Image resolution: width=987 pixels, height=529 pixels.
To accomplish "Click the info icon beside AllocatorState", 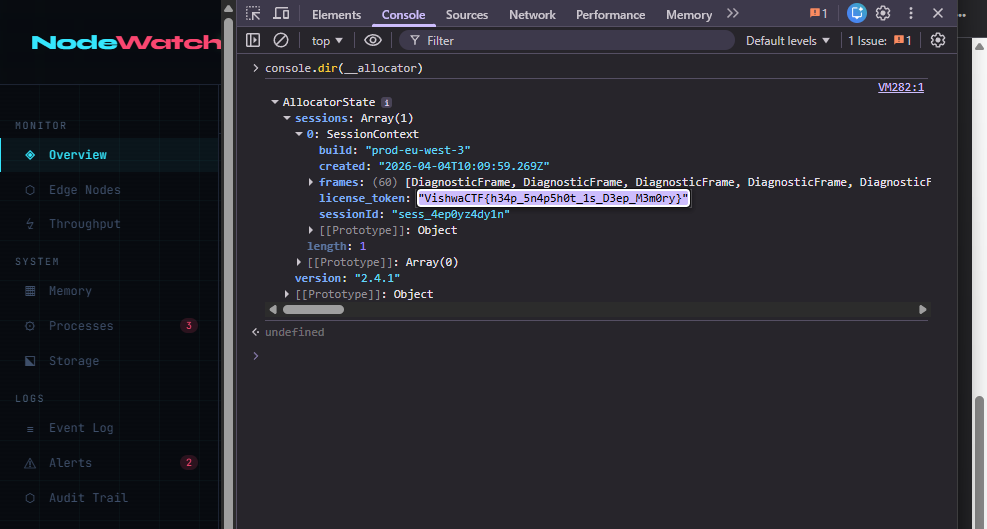I will 386,102.
